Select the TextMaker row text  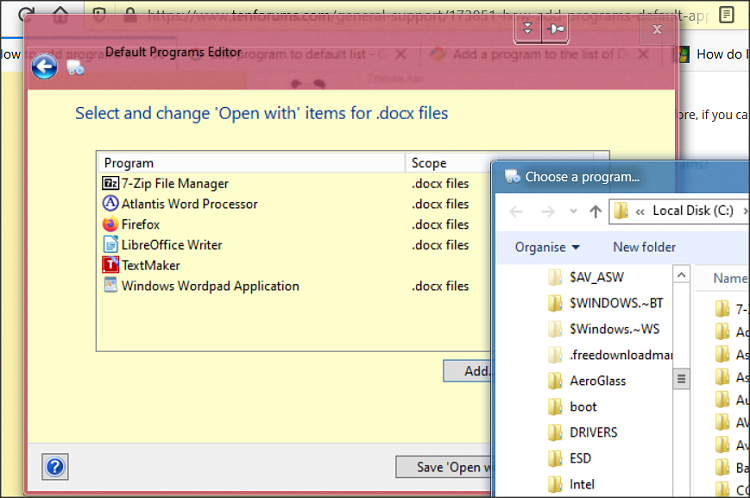[x=151, y=266]
